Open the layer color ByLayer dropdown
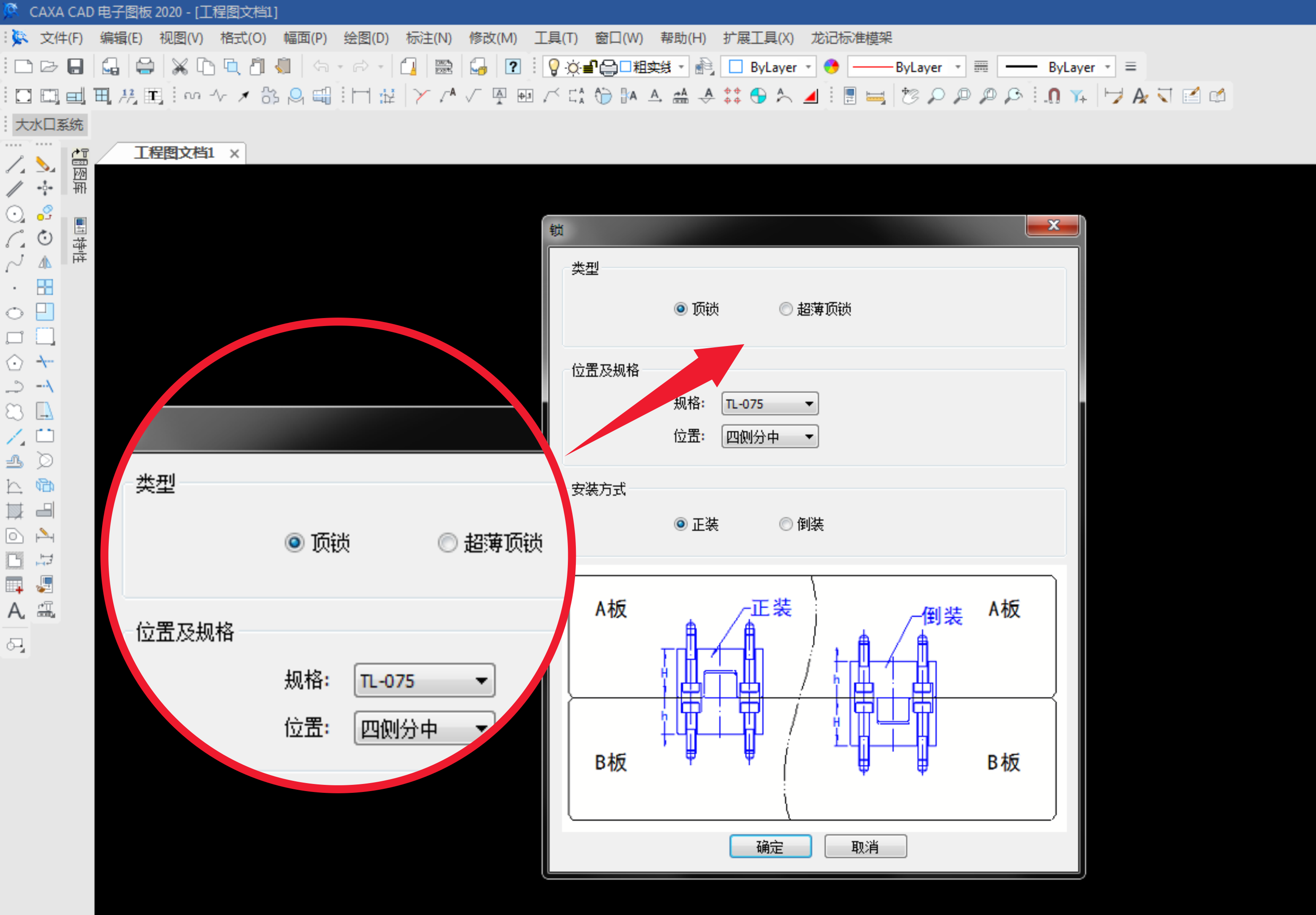 (808, 67)
